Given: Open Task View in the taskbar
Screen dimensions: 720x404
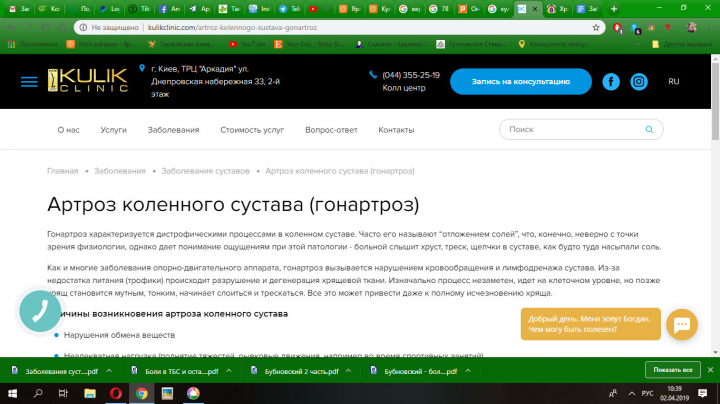Looking at the screenshot, I should click(x=63, y=393).
